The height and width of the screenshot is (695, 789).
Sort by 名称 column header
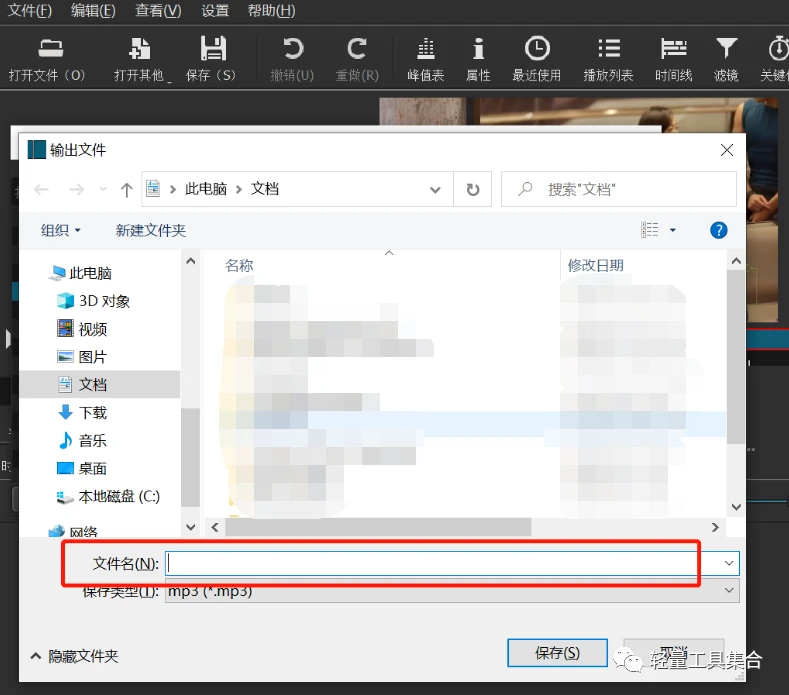pos(239,266)
